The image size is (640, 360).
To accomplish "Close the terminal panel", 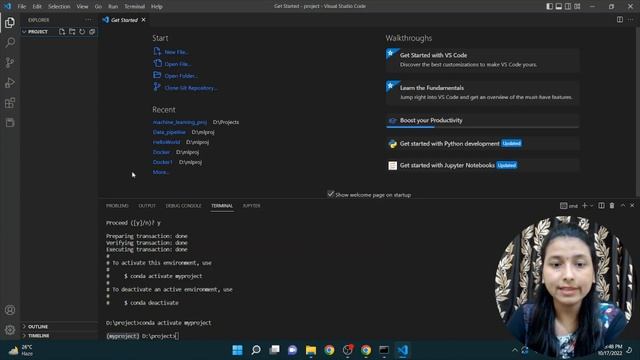I will [632, 206].
